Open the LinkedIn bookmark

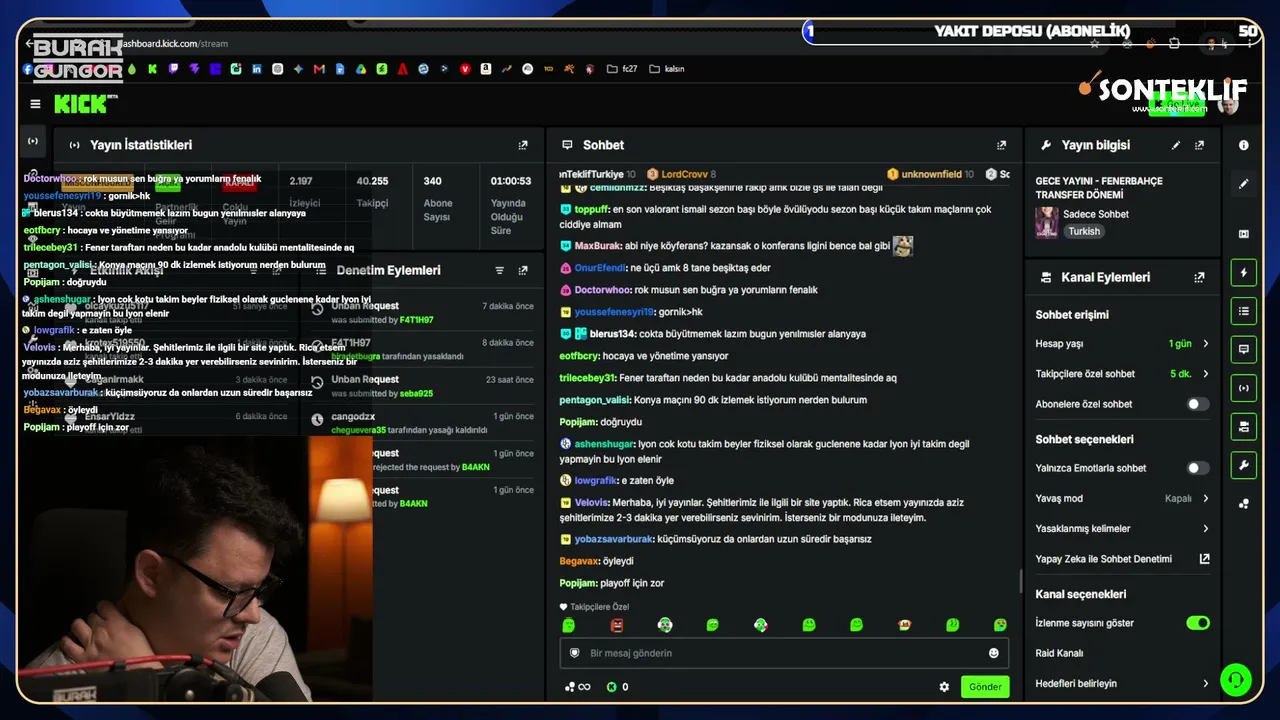coord(257,69)
